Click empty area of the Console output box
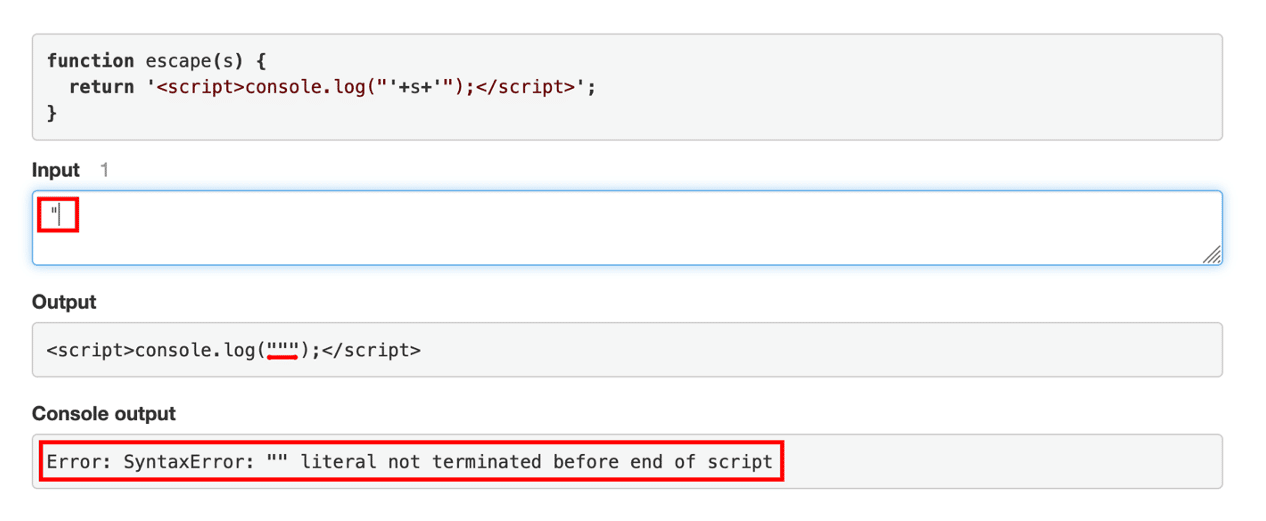This screenshot has width=1266, height=521. click(1000, 462)
